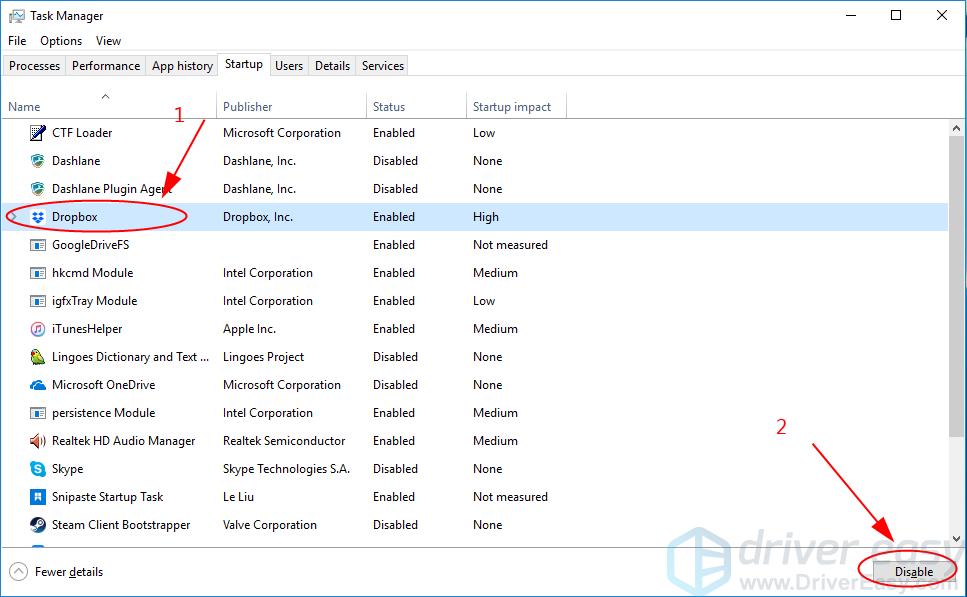The image size is (967, 597).
Task: Select the CTF Loader icon
Action: tap(36, 132)
